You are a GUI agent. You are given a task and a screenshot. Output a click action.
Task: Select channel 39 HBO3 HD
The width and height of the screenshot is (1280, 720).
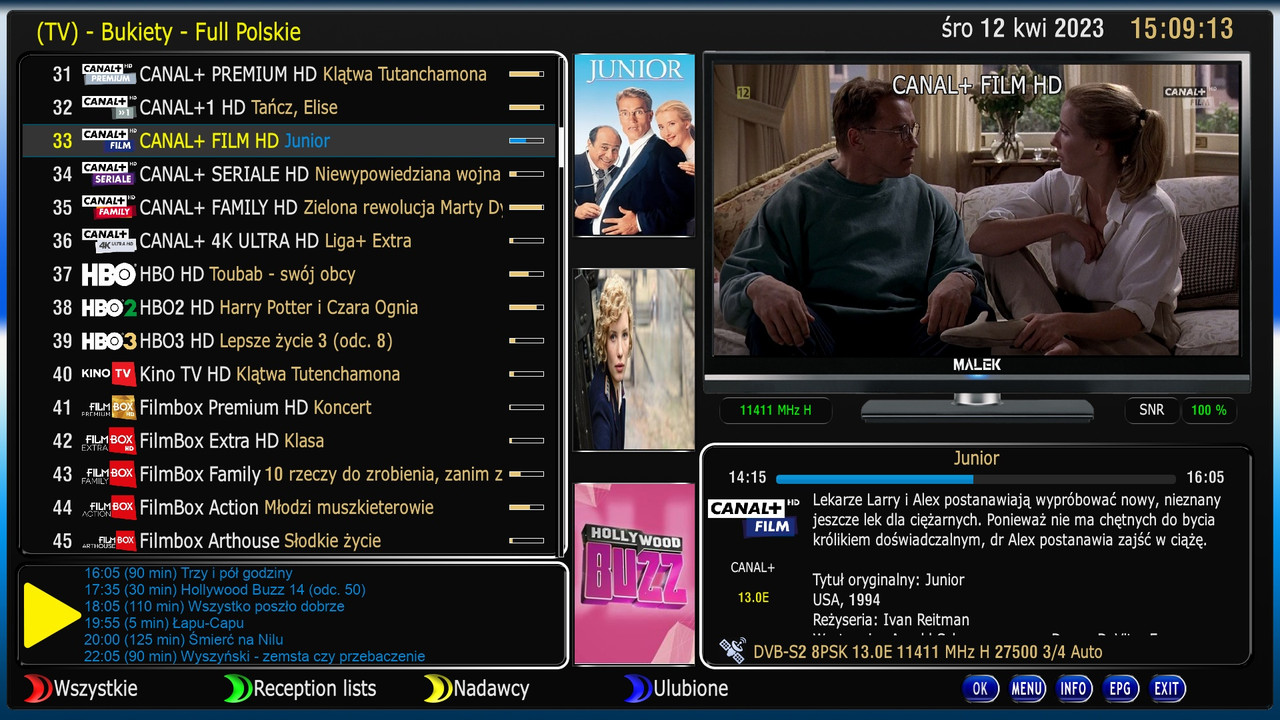[x=289, y=341]
